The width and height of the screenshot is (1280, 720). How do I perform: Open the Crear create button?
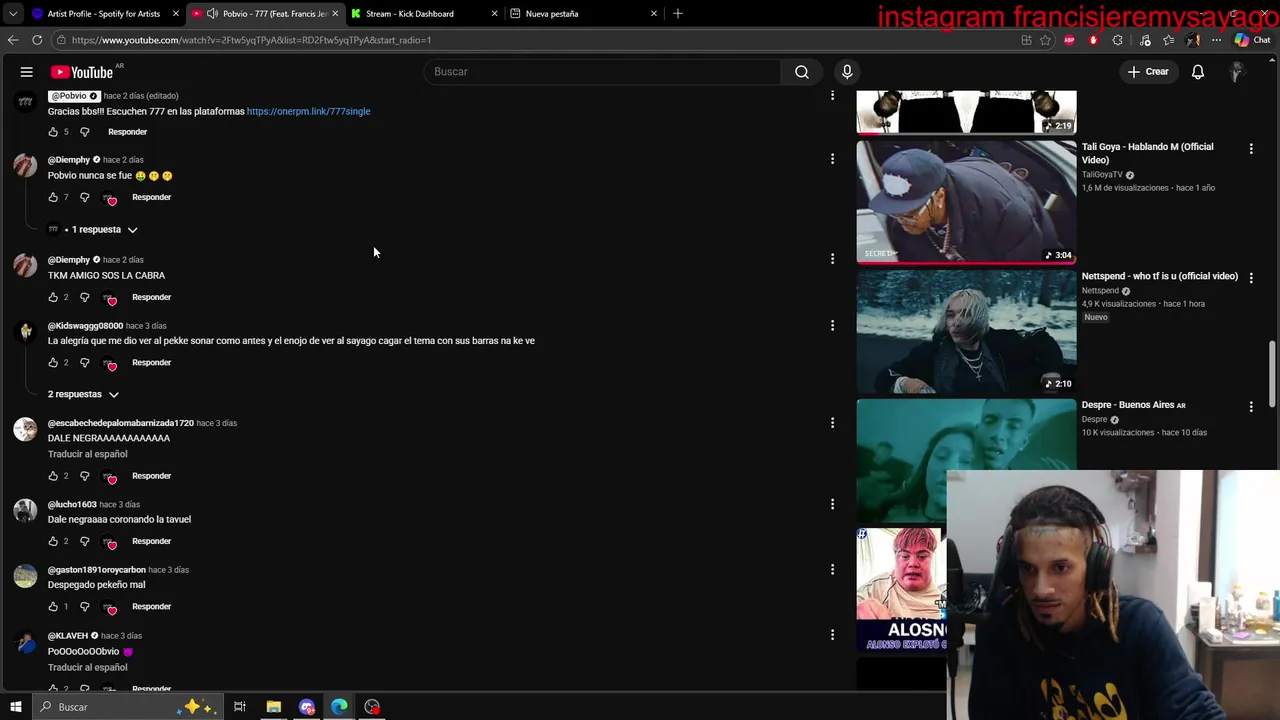tap(1148, 72)
